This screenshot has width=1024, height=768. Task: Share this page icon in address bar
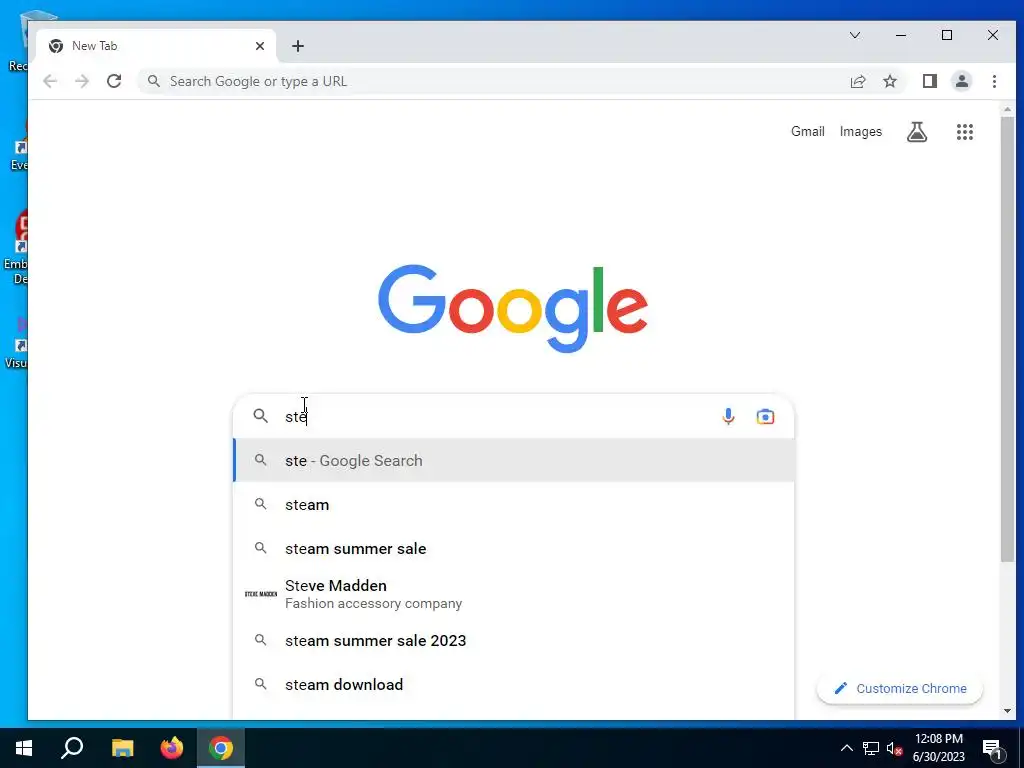pyautogui.click(x=858, y=81)
